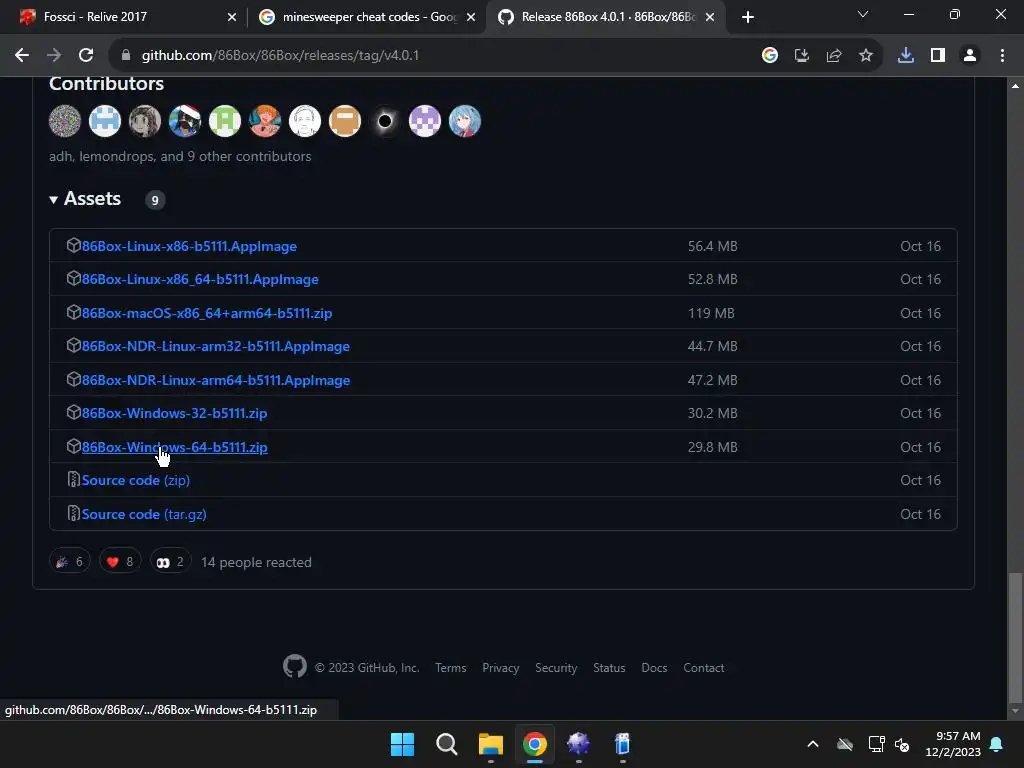The width and height of the screenshot is (1024, 768).
Task: Switch to minesweeper cheat codes tab
Action: (370, 17)
